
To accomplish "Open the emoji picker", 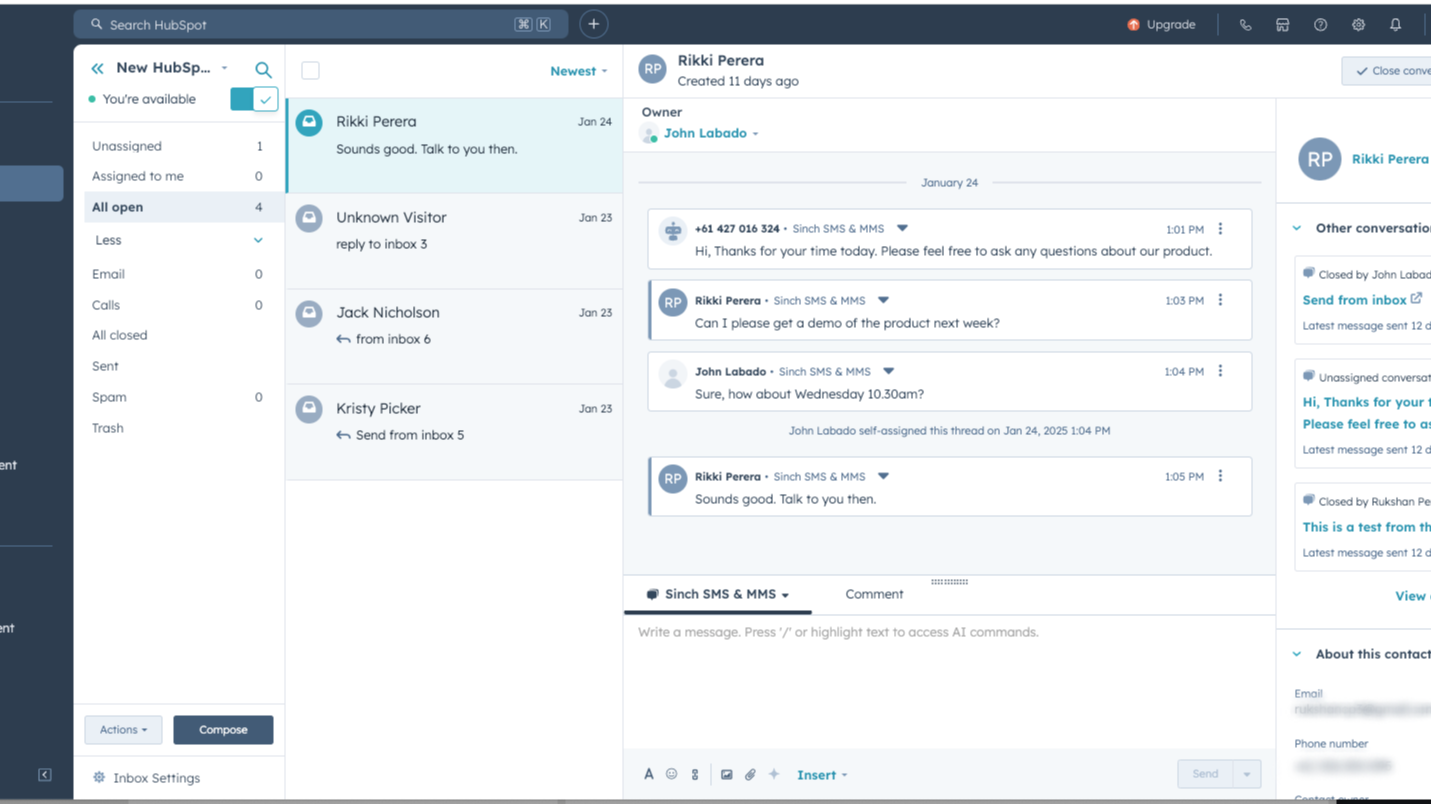I will [x=671, y=774].
